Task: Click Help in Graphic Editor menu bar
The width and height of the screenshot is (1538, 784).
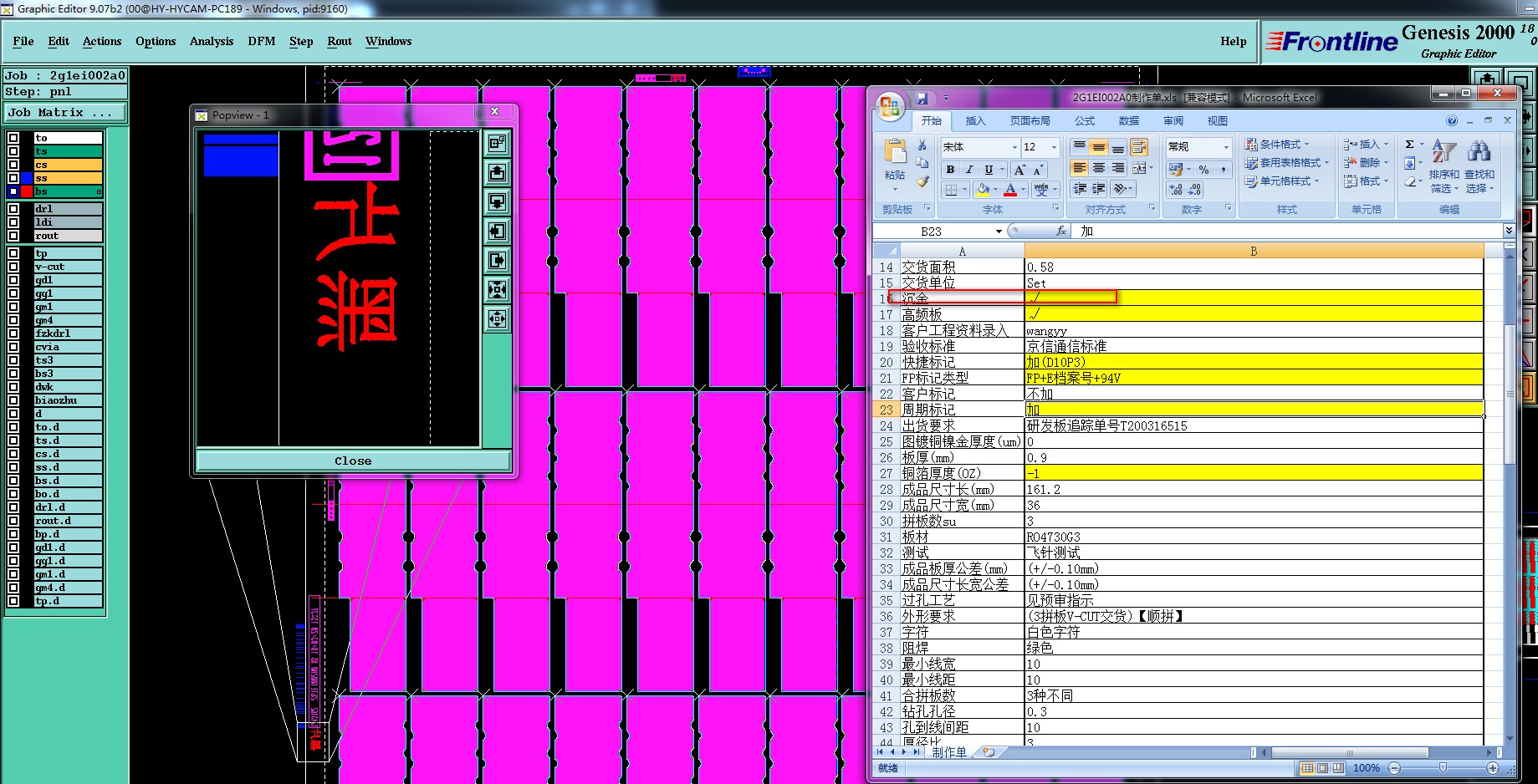Action: [1234, 41]
